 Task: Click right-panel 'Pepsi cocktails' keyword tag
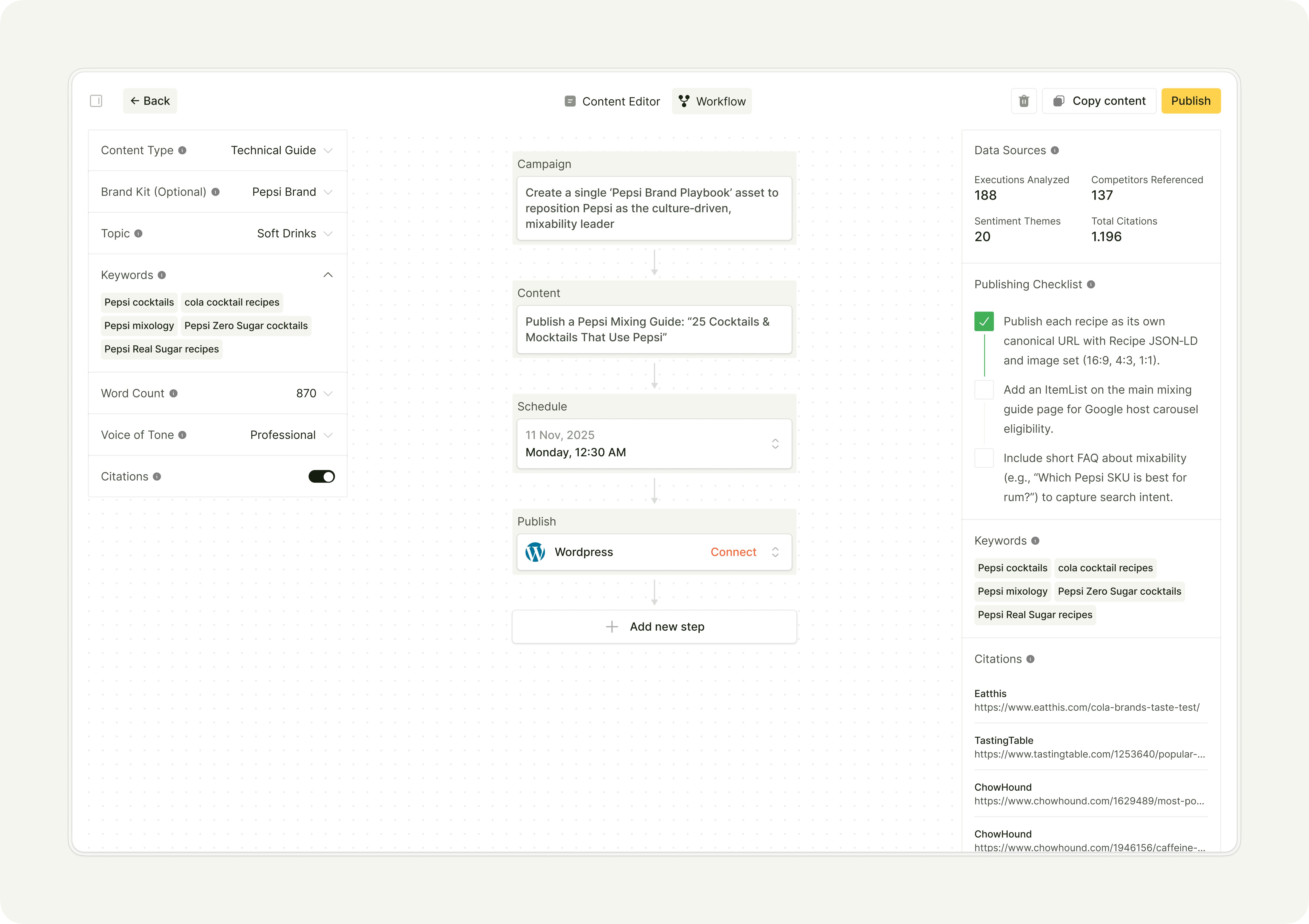click(x=1013, y=568)
